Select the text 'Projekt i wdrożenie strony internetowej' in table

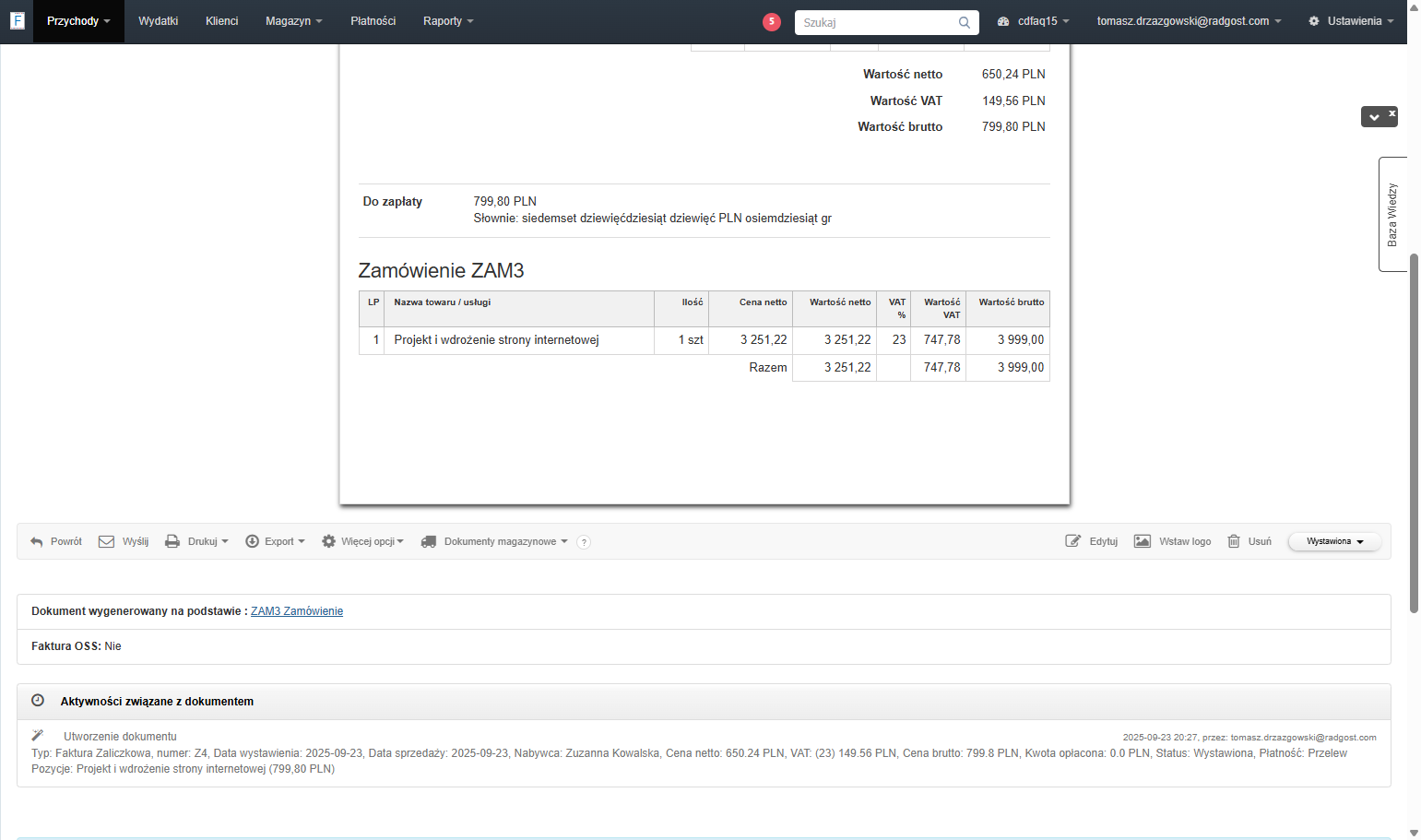click(x=496, y=340)
